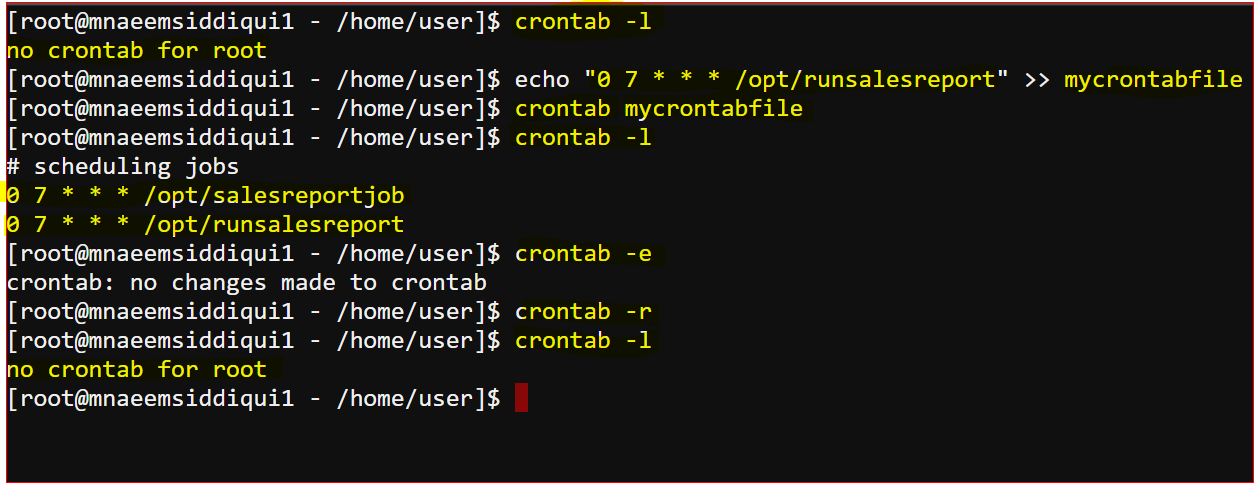The width and height of the screenshot is (1254, 483).
Task: Click the final 'no crontab for root' output
Action: pyautogui.click(x=137, y=369)
